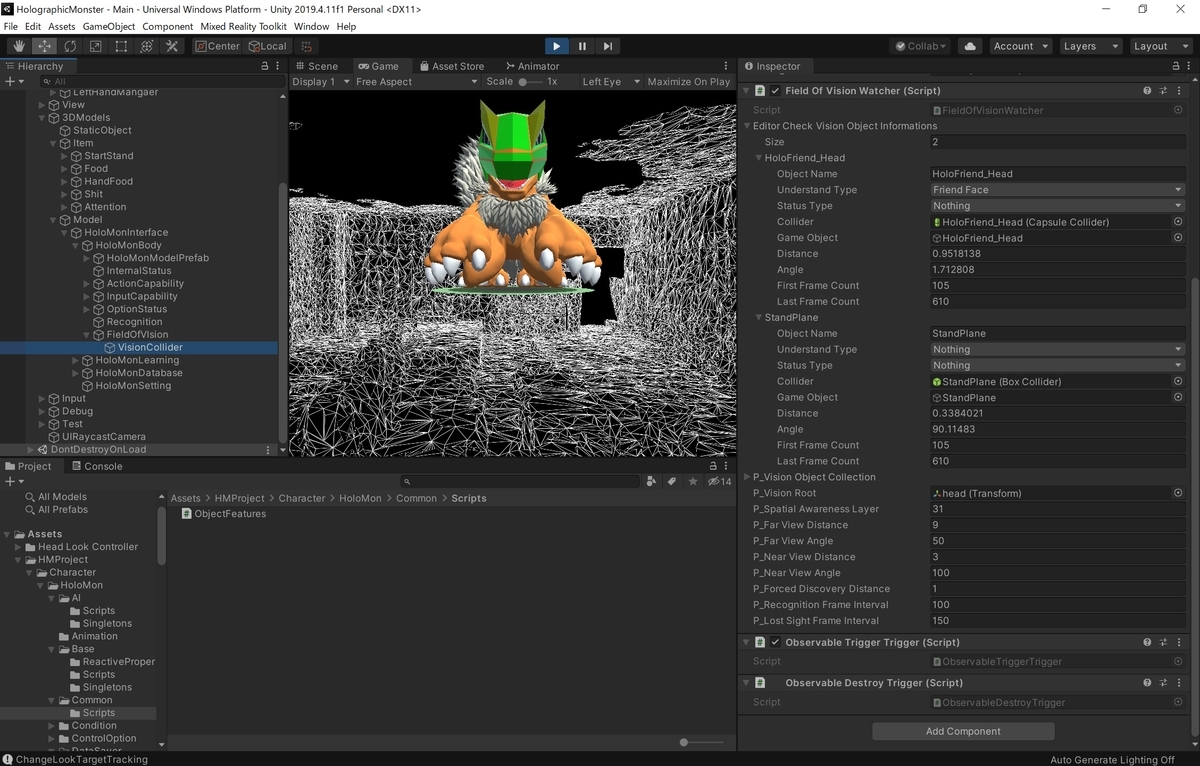Select the Hand tool in the toolbar

tap(19, 46)
